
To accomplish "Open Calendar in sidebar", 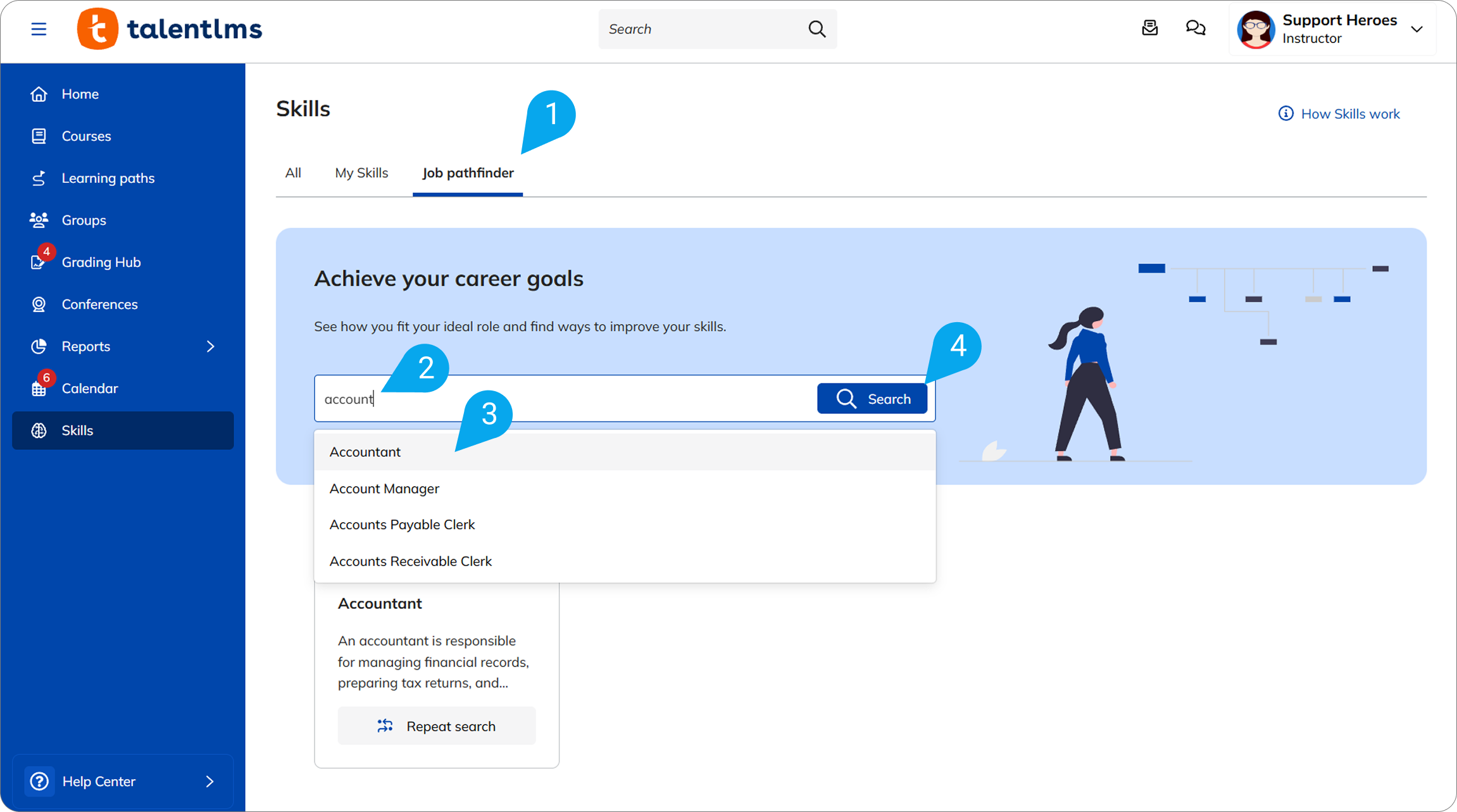I will (x=89, y=388).
